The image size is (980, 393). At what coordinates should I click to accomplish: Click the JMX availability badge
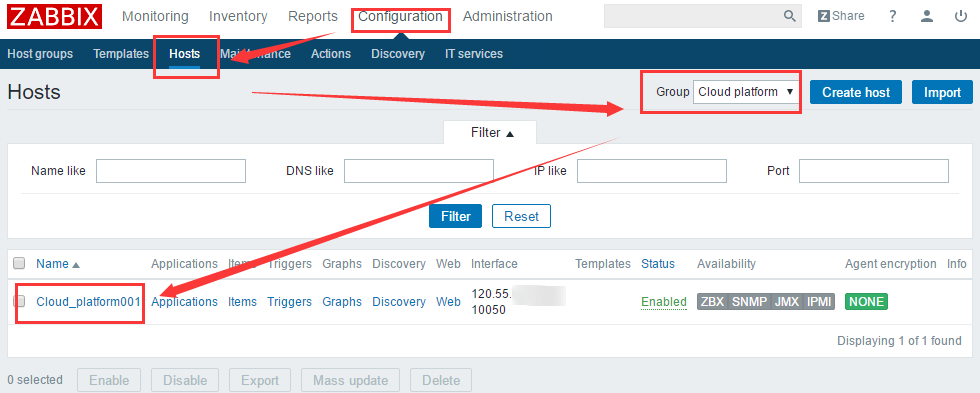pyautogui.click(x=788, y=302)
